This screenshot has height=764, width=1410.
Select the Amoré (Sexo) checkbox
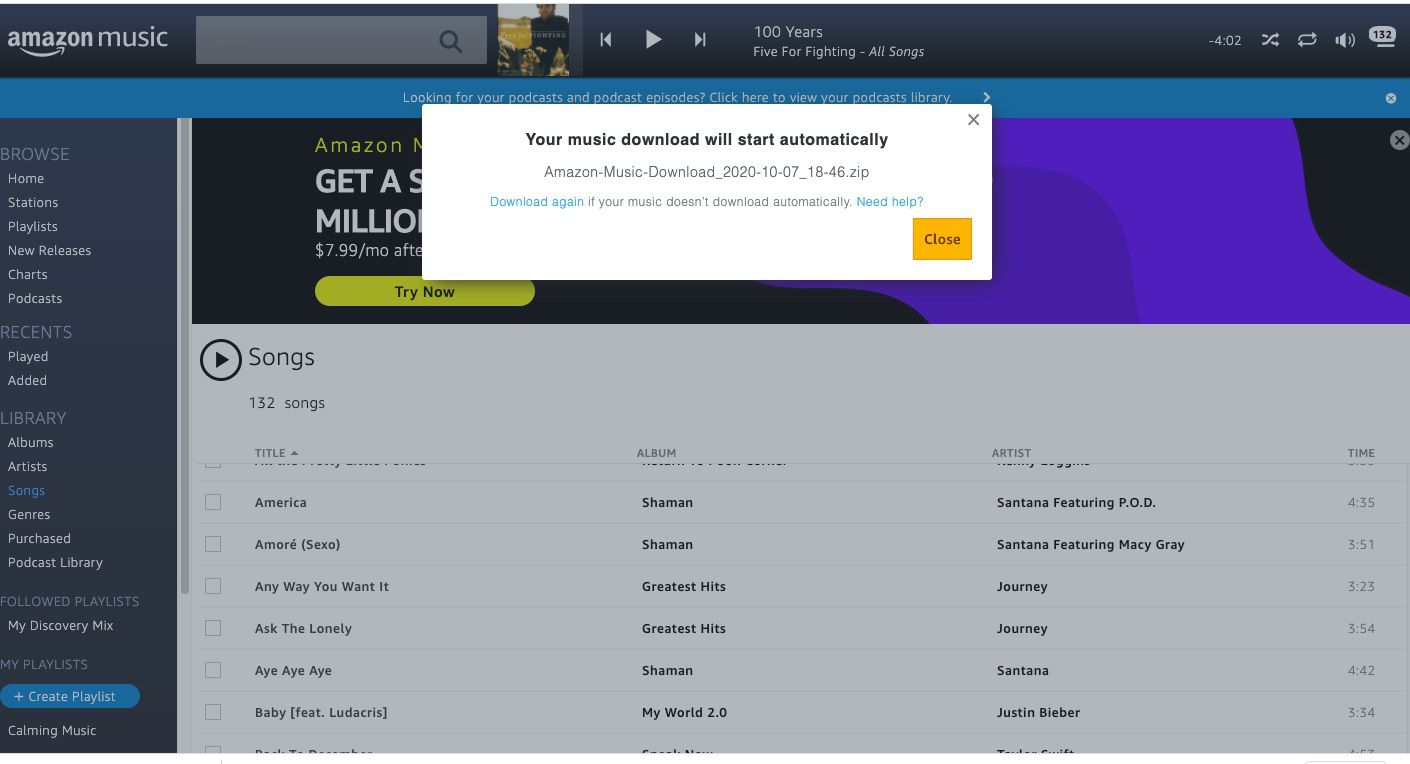click(213, 544)
